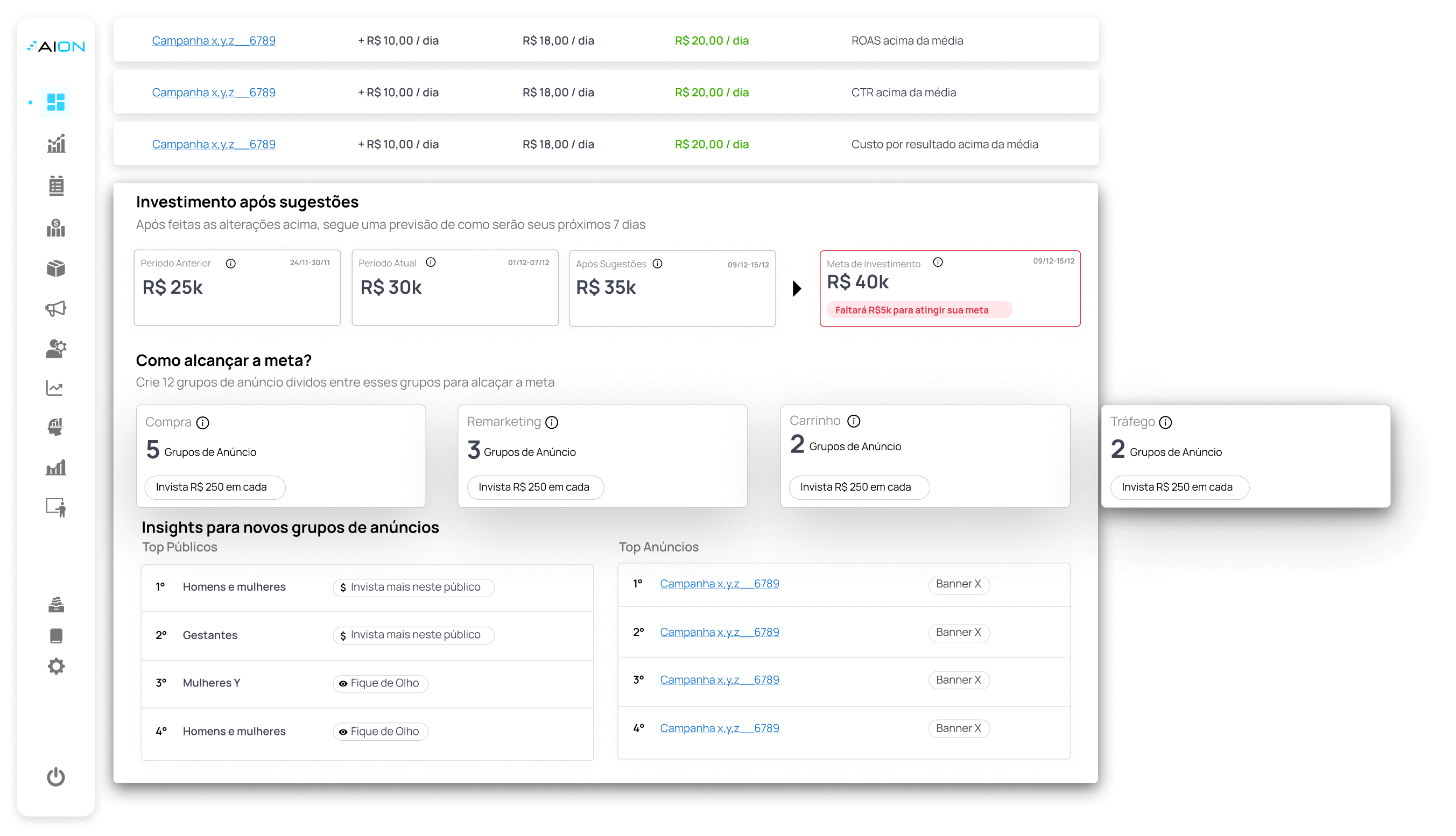1456x836 pixels.
Task: Open the report checklist icon in the sidebar
Action: 56,186
